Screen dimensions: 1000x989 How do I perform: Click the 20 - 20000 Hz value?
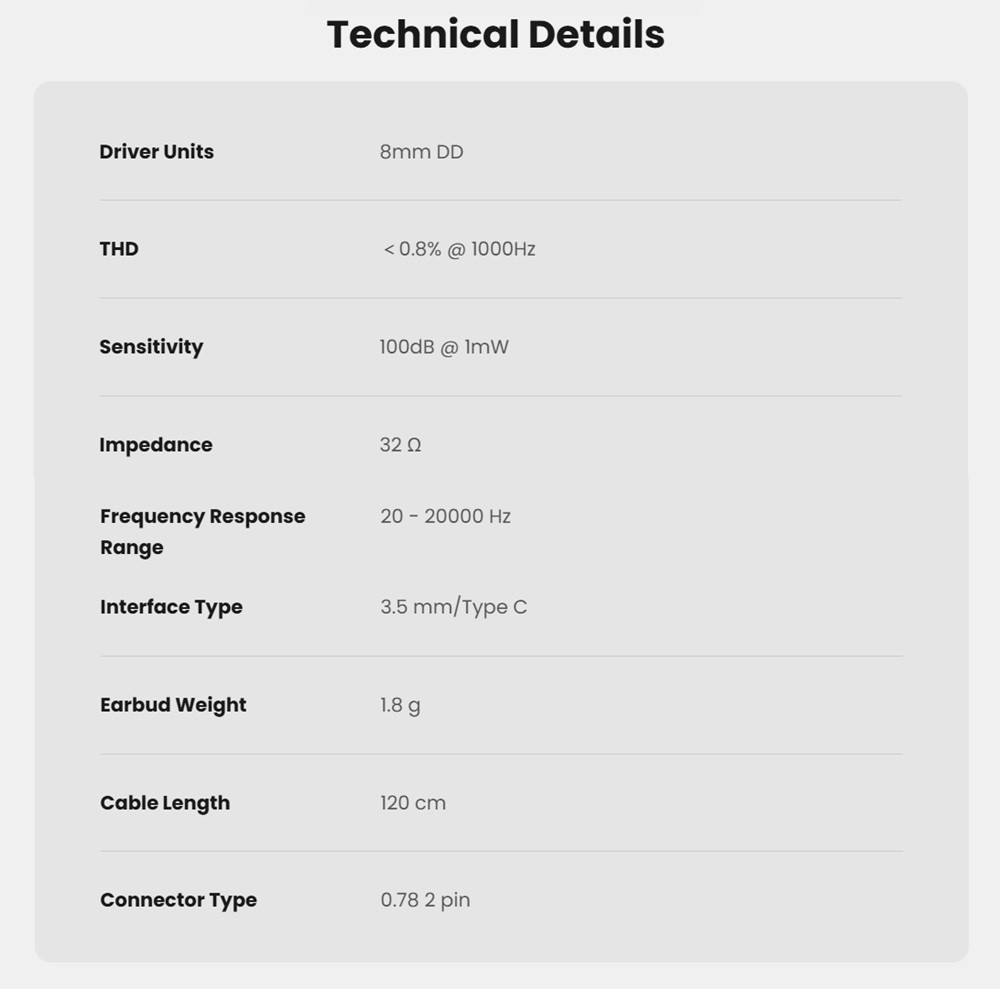point(446,516)
